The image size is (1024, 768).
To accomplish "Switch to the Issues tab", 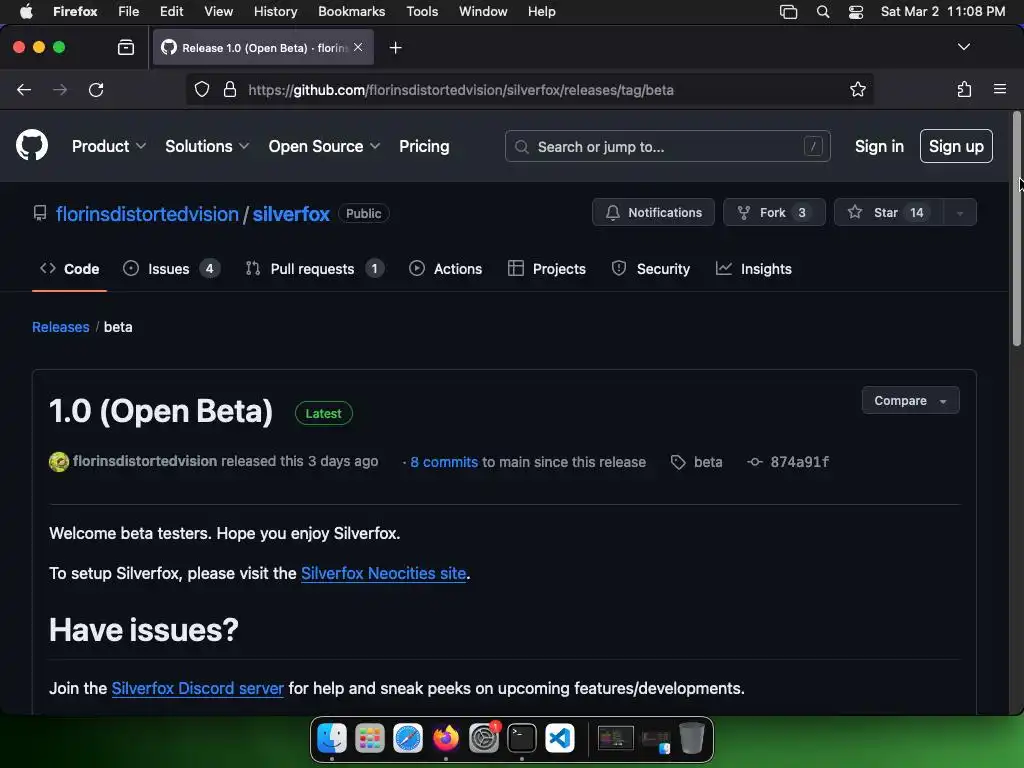I will pos(172,269).
